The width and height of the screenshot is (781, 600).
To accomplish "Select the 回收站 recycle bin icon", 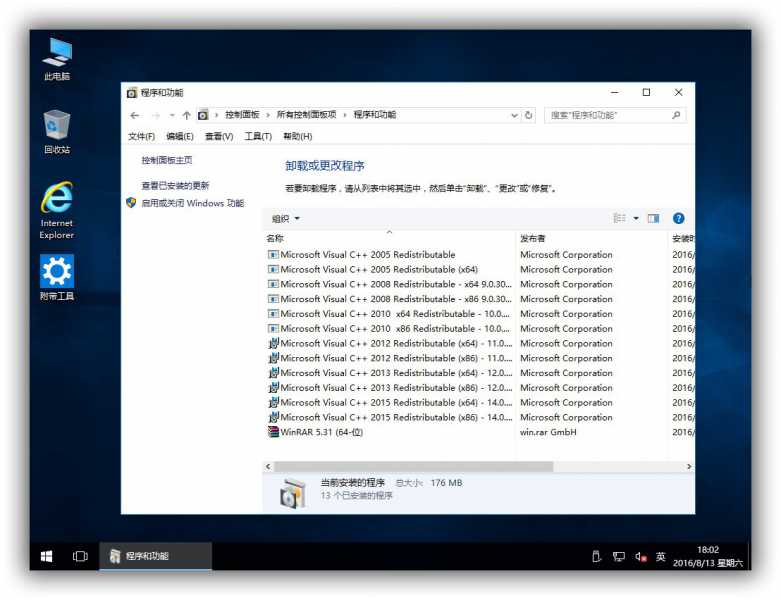I will (57, 131).
